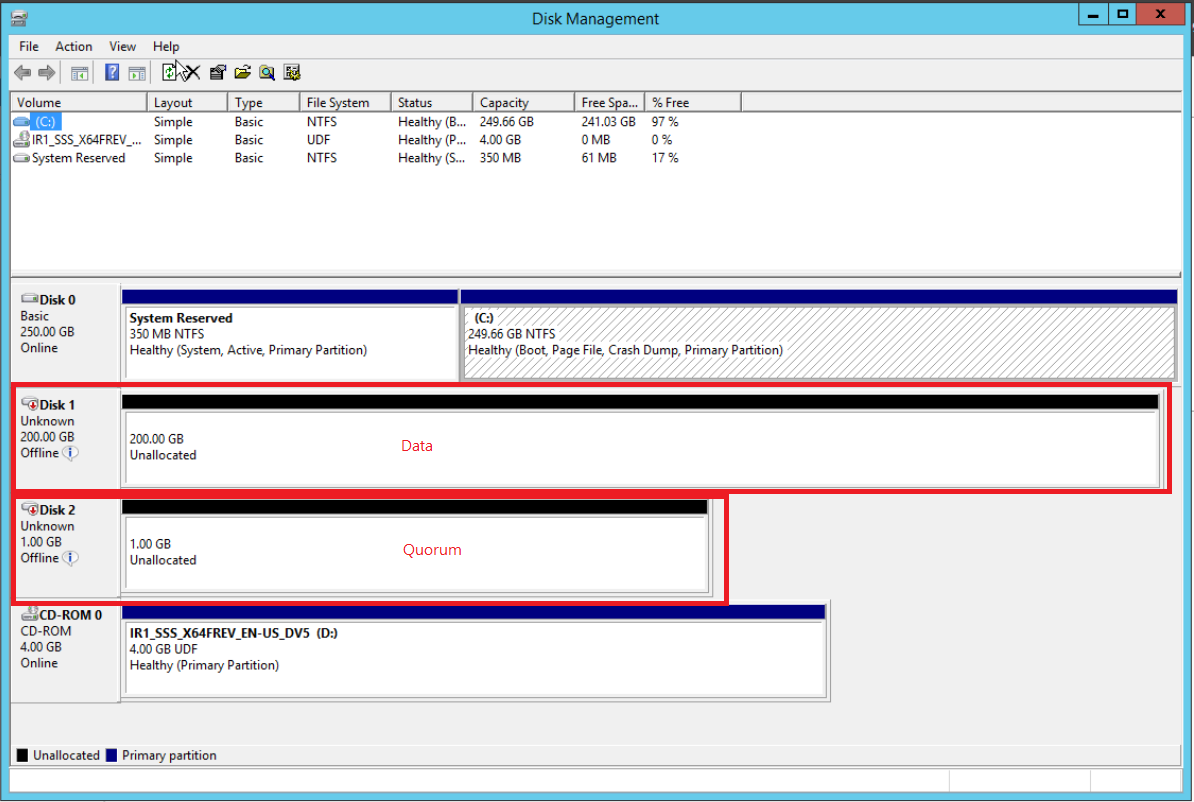This screenshot has height=802, width=1194.
Task: Open the File menu
Action: (x=29, y=46)
